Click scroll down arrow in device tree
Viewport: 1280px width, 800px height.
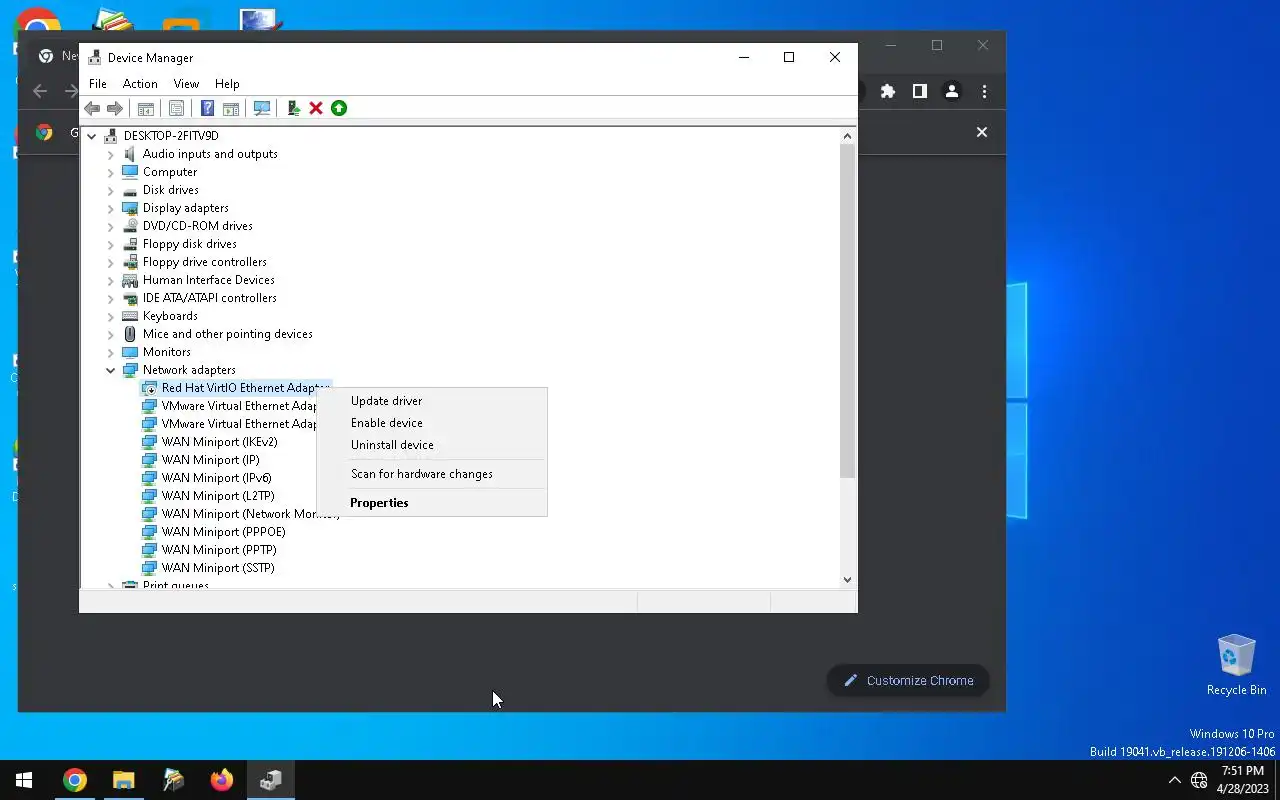pos(848,579)
